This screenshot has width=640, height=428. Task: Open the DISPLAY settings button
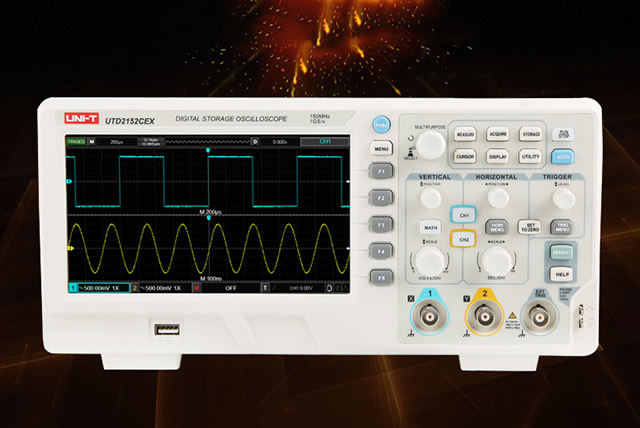(497, 156)
